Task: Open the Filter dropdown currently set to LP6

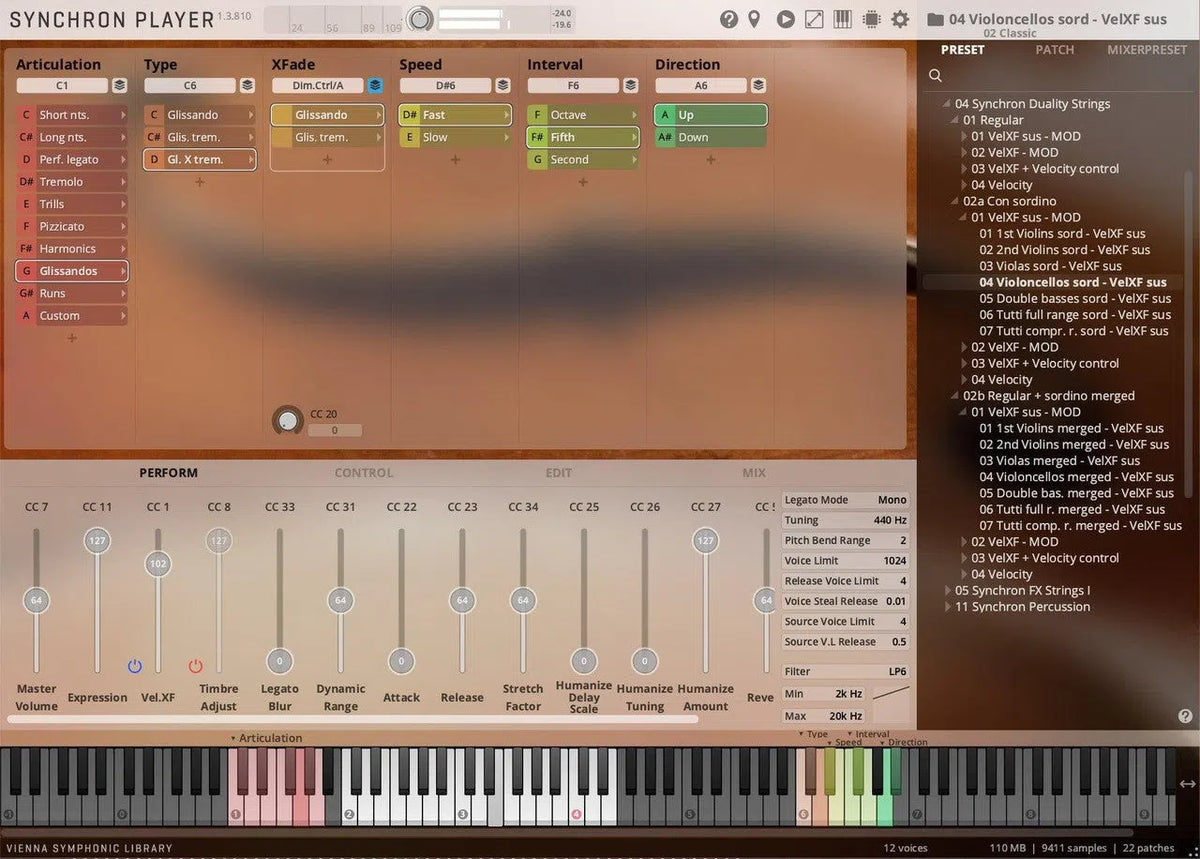Action: 845,670
